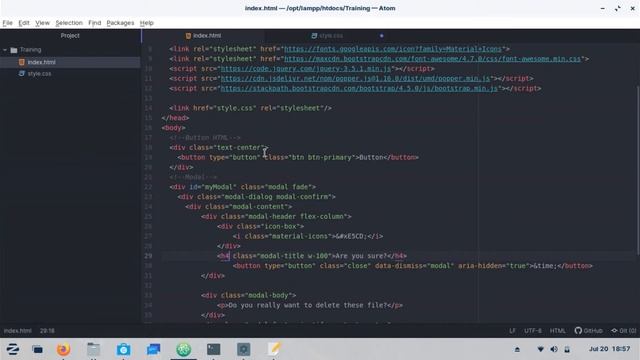The image size is (640, 360).
Task: Click the editor vertical scrollbar
Action: click(638, 171)
